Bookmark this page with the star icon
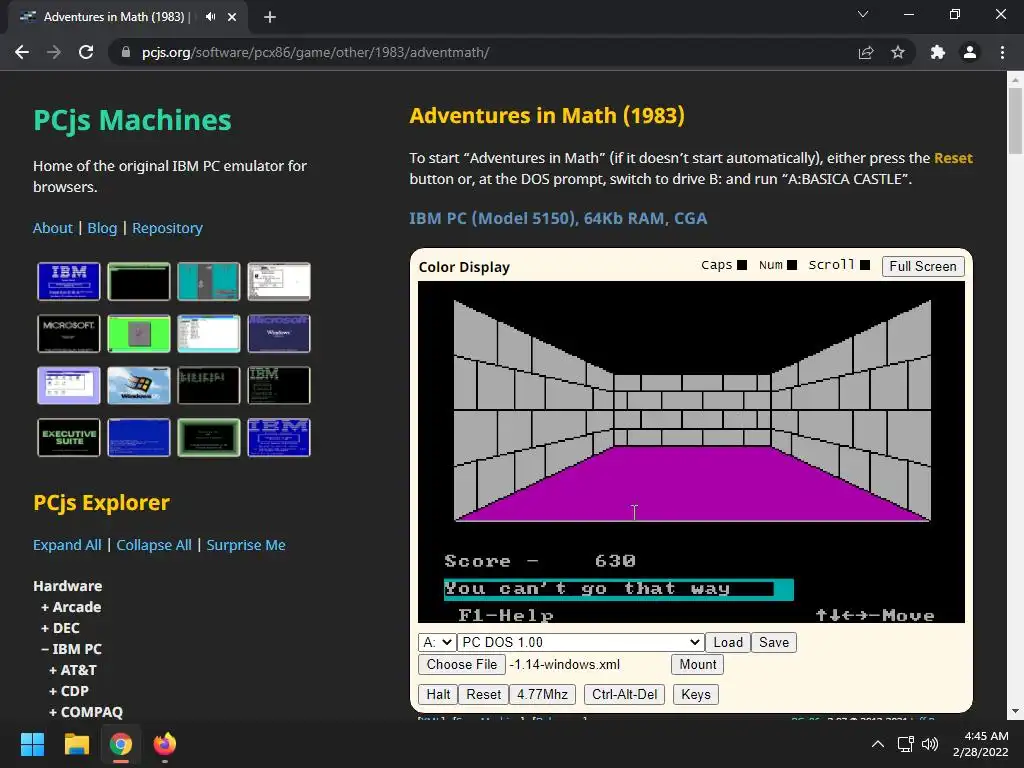The width and height of the screenshot is (1024, 768). coord(898,52)
